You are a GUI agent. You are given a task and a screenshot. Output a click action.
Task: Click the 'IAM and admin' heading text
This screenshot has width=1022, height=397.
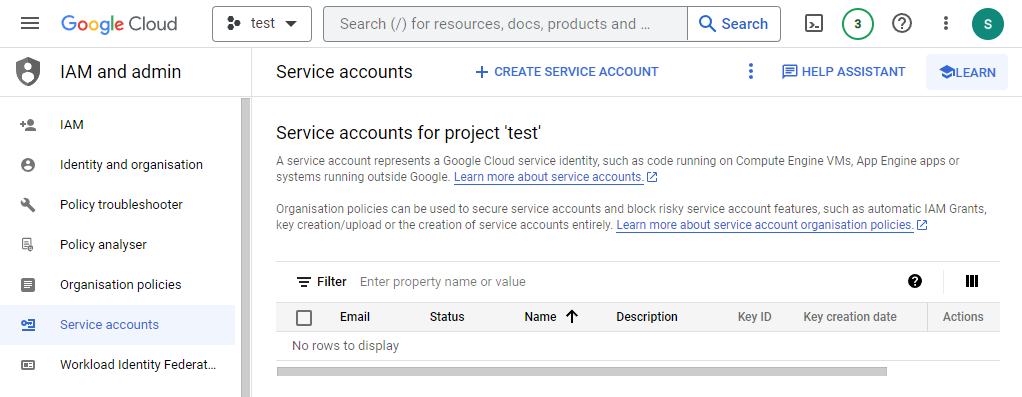tap(121, 72)
